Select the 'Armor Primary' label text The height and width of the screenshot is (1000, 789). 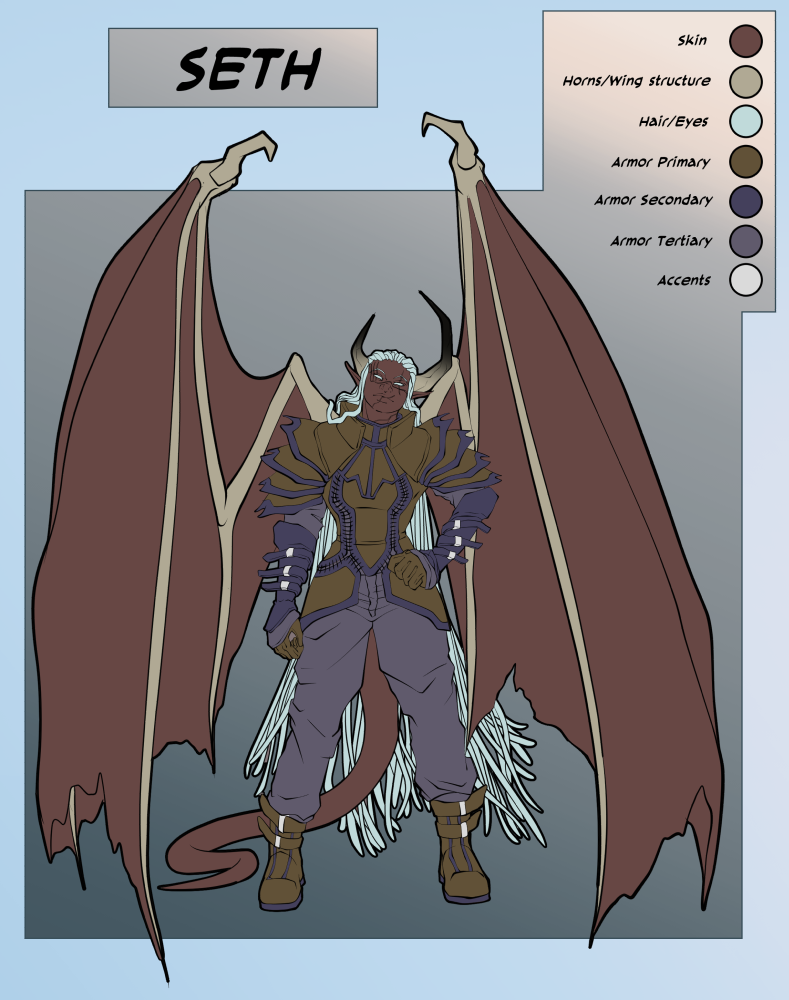[x=660, y=161]
